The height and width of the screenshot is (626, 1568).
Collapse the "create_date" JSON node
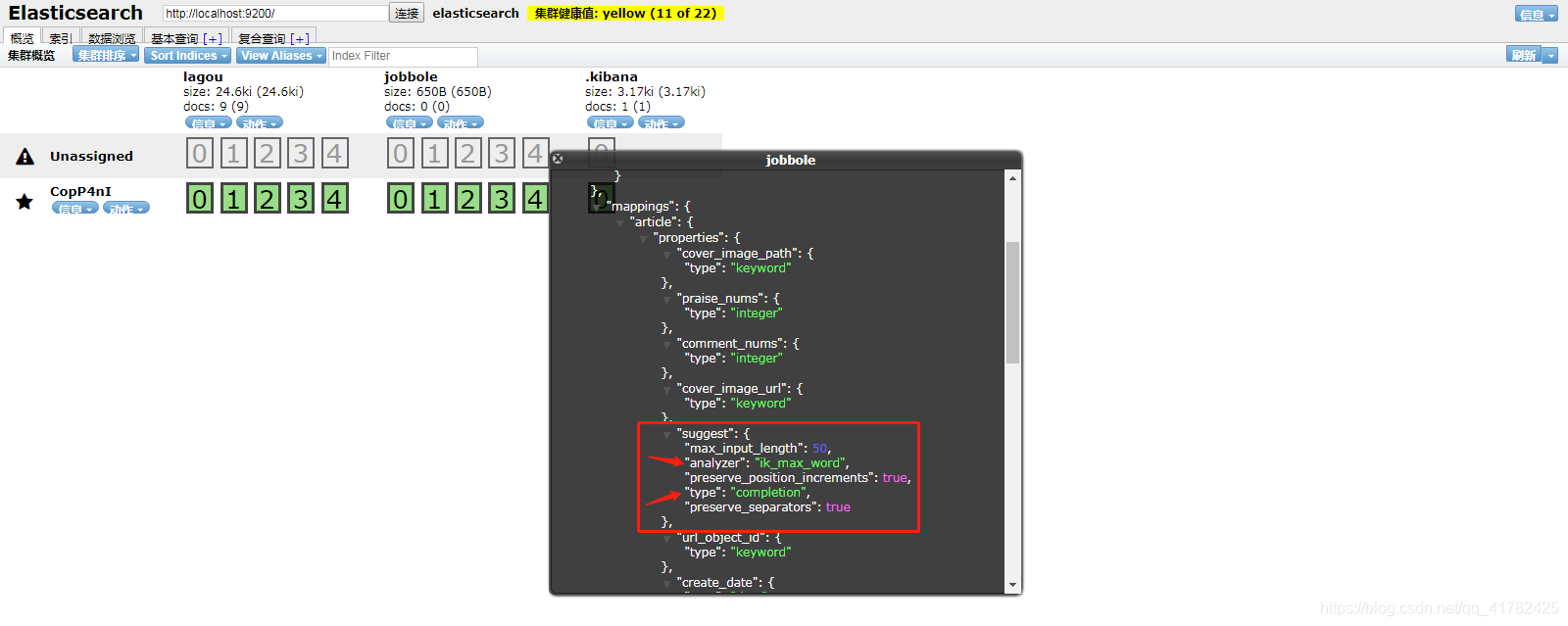[666, 584]
